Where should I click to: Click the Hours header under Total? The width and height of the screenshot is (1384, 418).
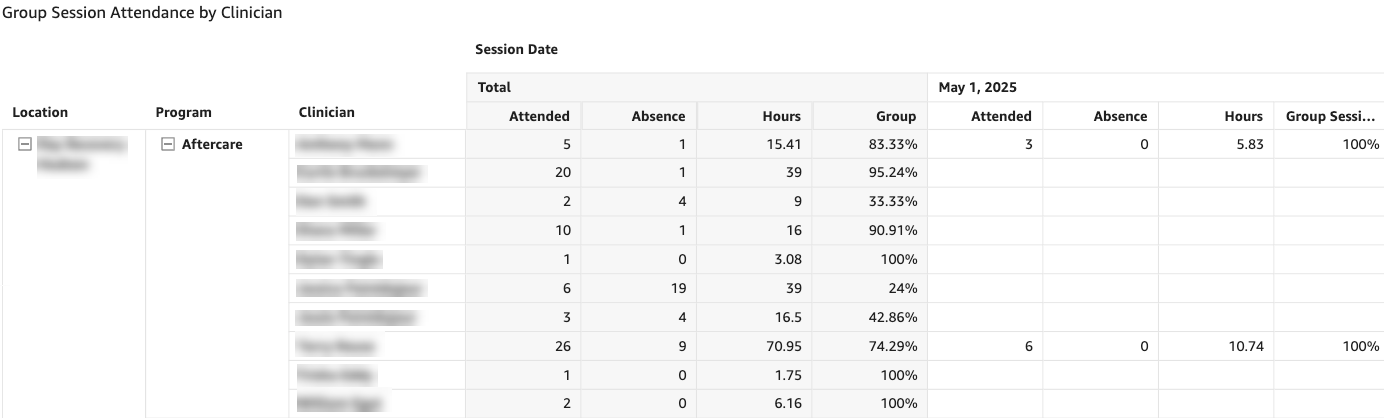pos(782,116)
